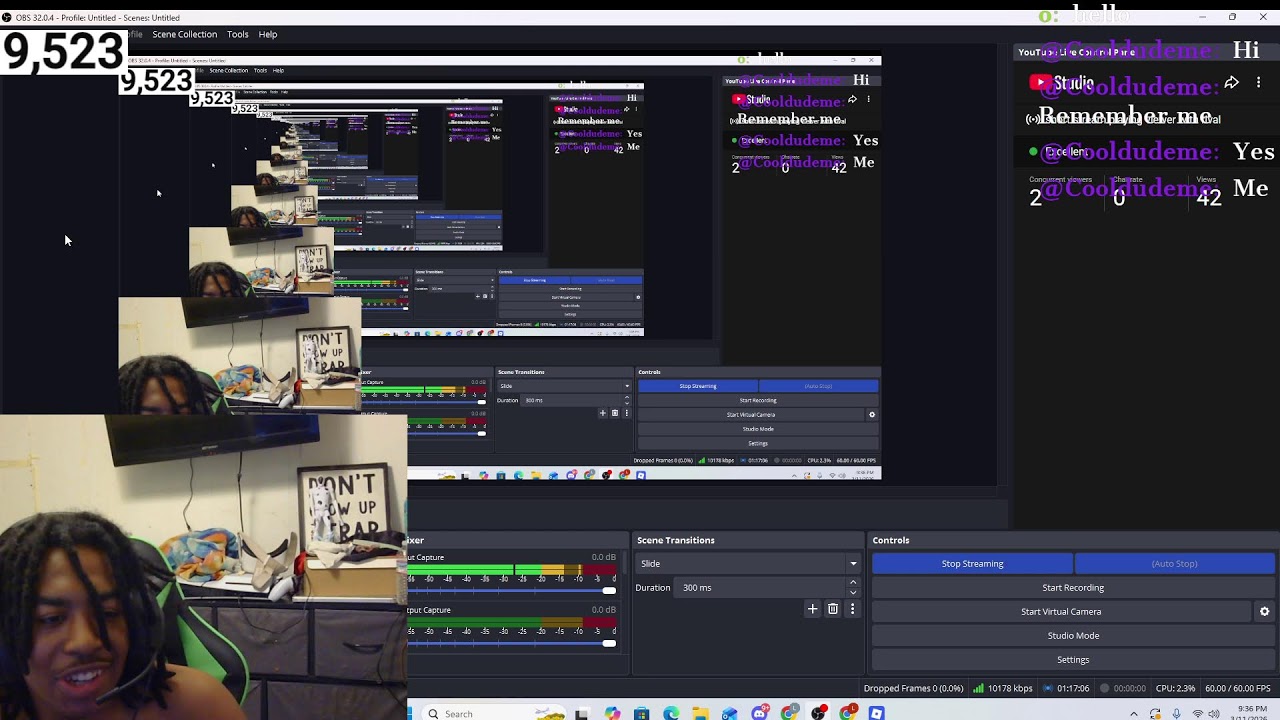Open Discord from the taskbar
The height and width of the screenshot is (720, 1280).
point(760,713)
